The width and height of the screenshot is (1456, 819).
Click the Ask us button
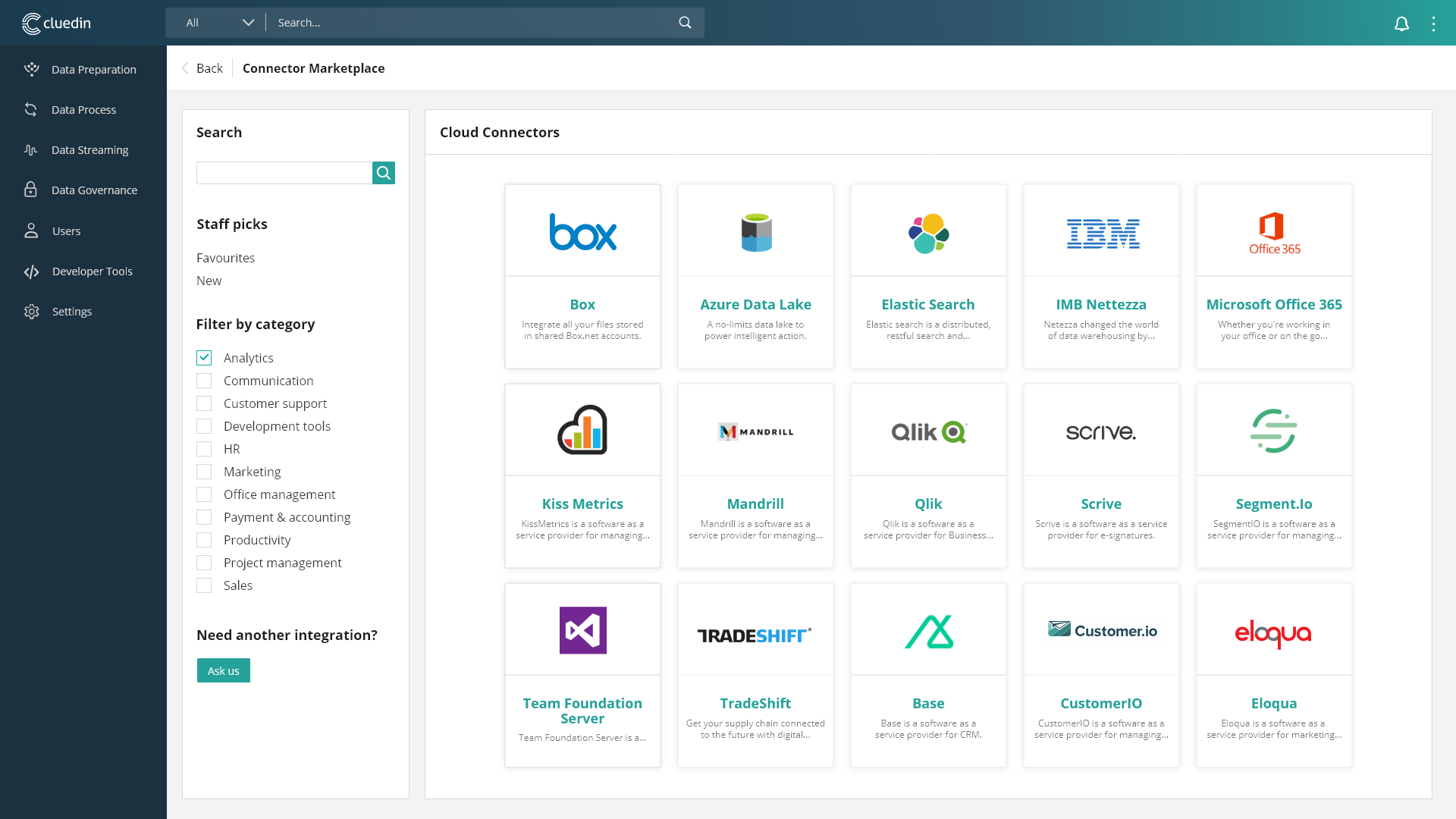(224, 670)
